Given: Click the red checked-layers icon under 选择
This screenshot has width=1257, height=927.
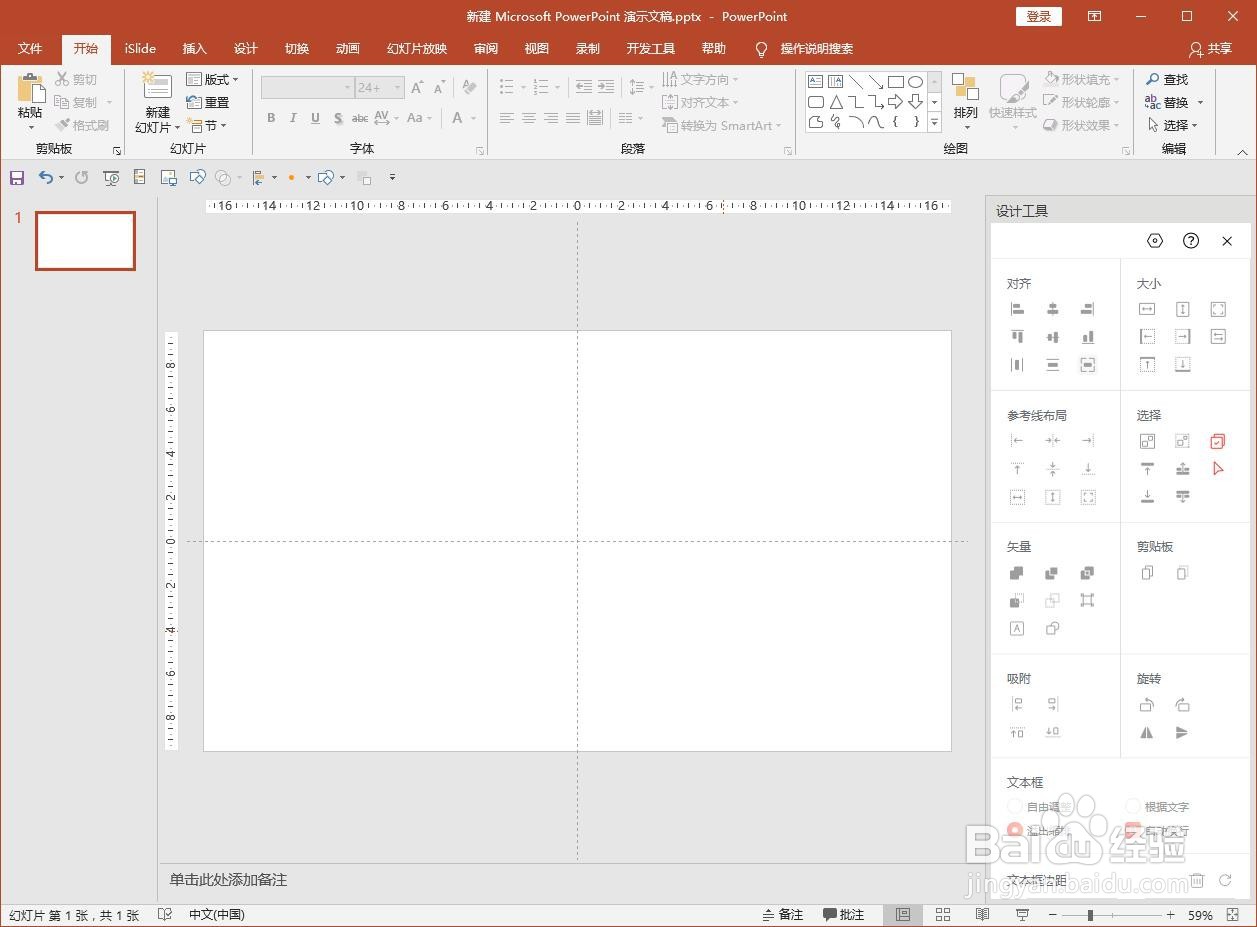Looking at the screenshot, I should click(1218, 441).
